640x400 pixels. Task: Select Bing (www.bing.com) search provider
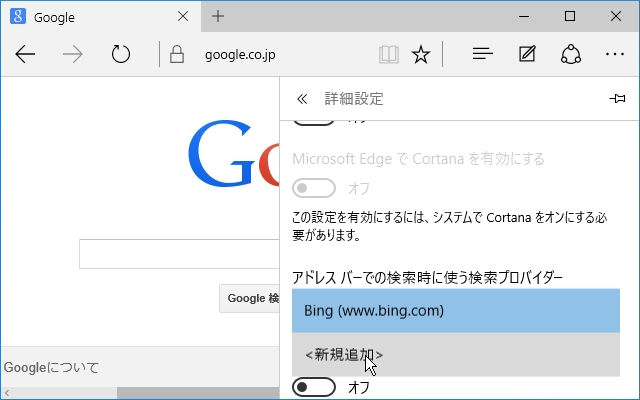456,311
